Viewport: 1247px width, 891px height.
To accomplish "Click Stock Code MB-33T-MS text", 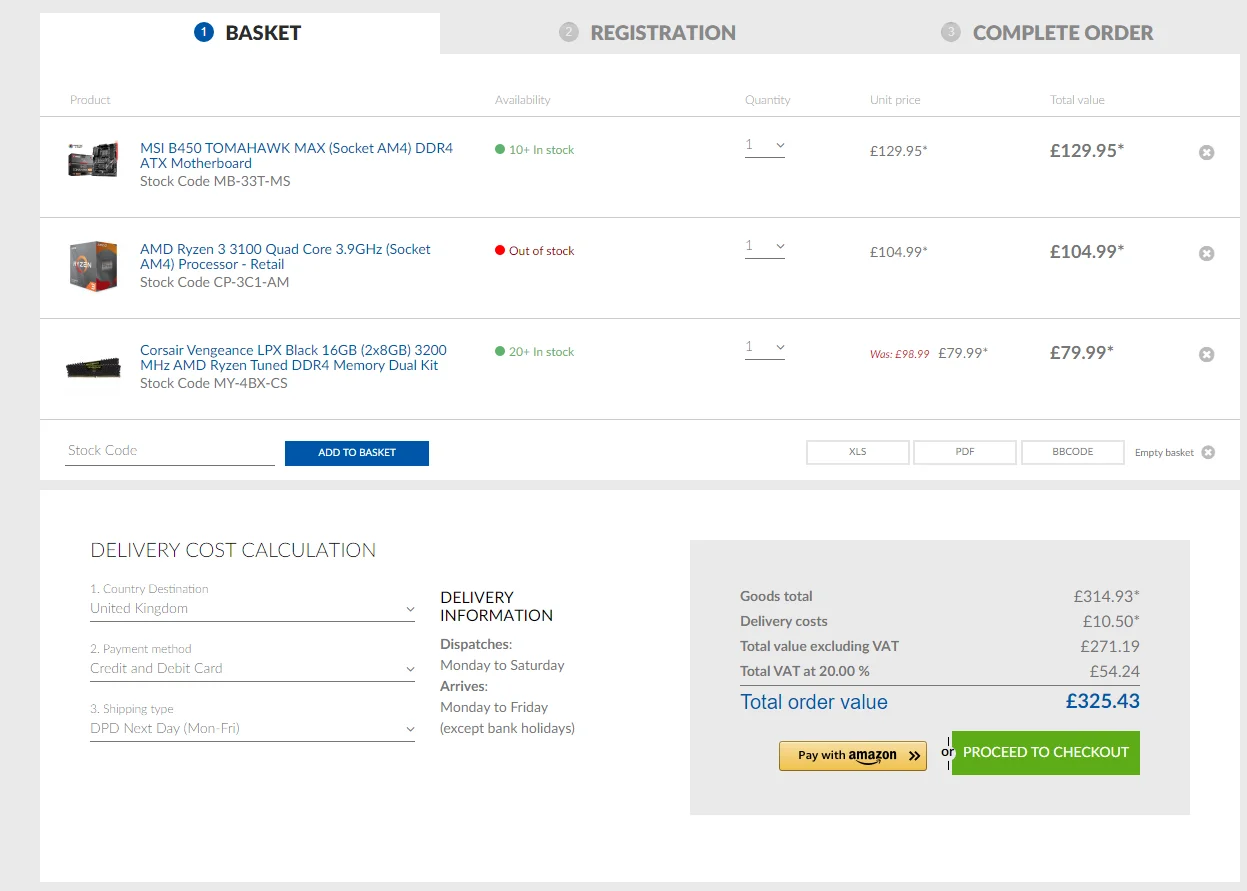I will 215,182.
